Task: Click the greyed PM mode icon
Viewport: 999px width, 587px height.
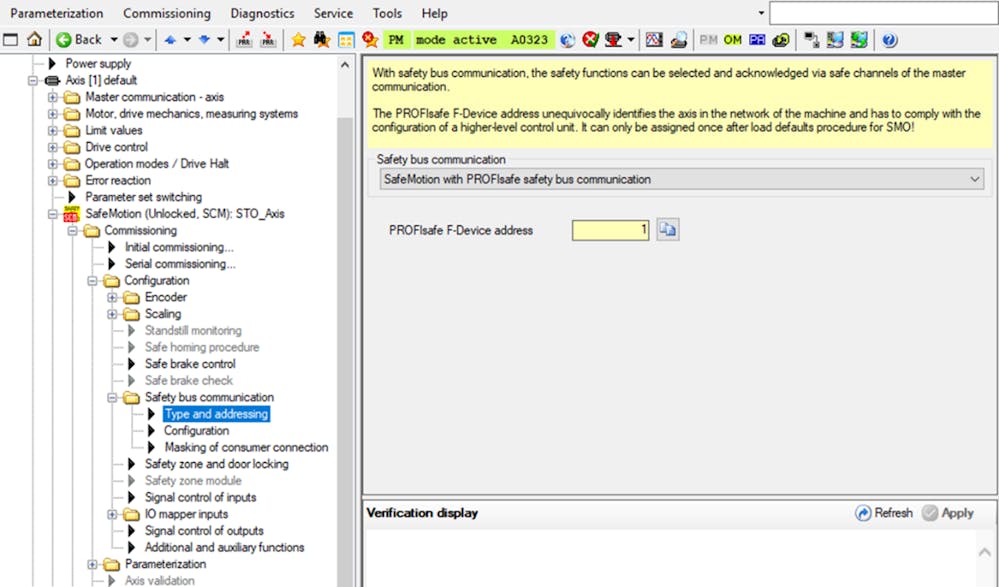Action: click(708, 40)
